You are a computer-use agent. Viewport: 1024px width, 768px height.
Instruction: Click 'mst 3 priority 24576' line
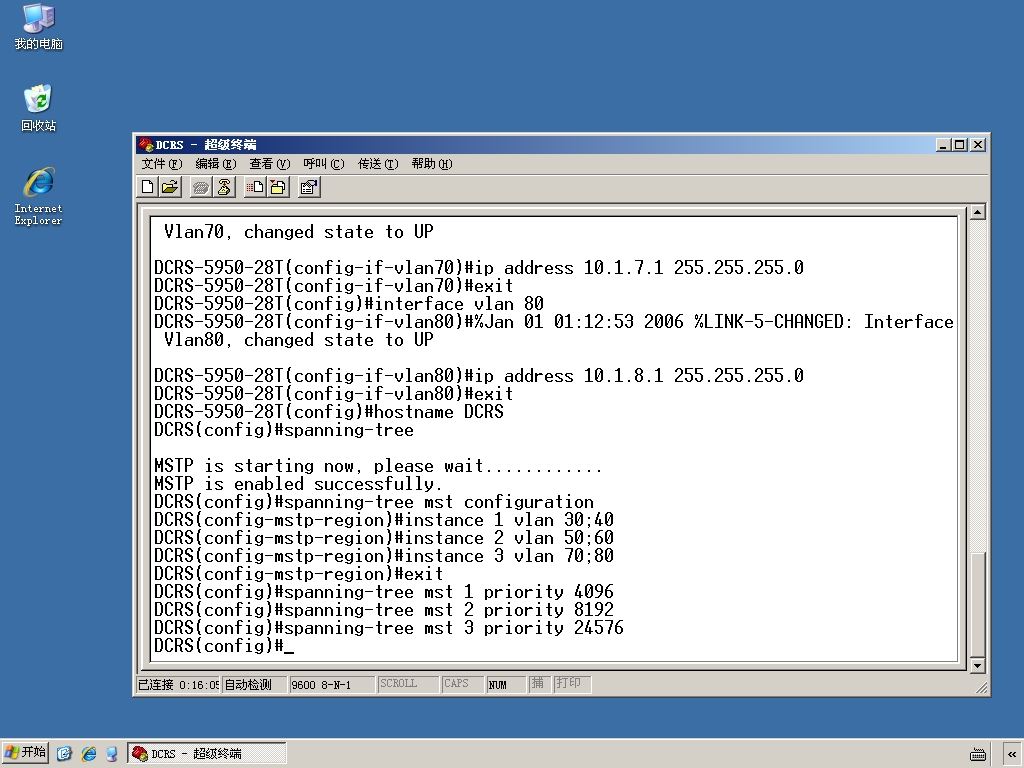pyautogui.click(x=389, y=628)
